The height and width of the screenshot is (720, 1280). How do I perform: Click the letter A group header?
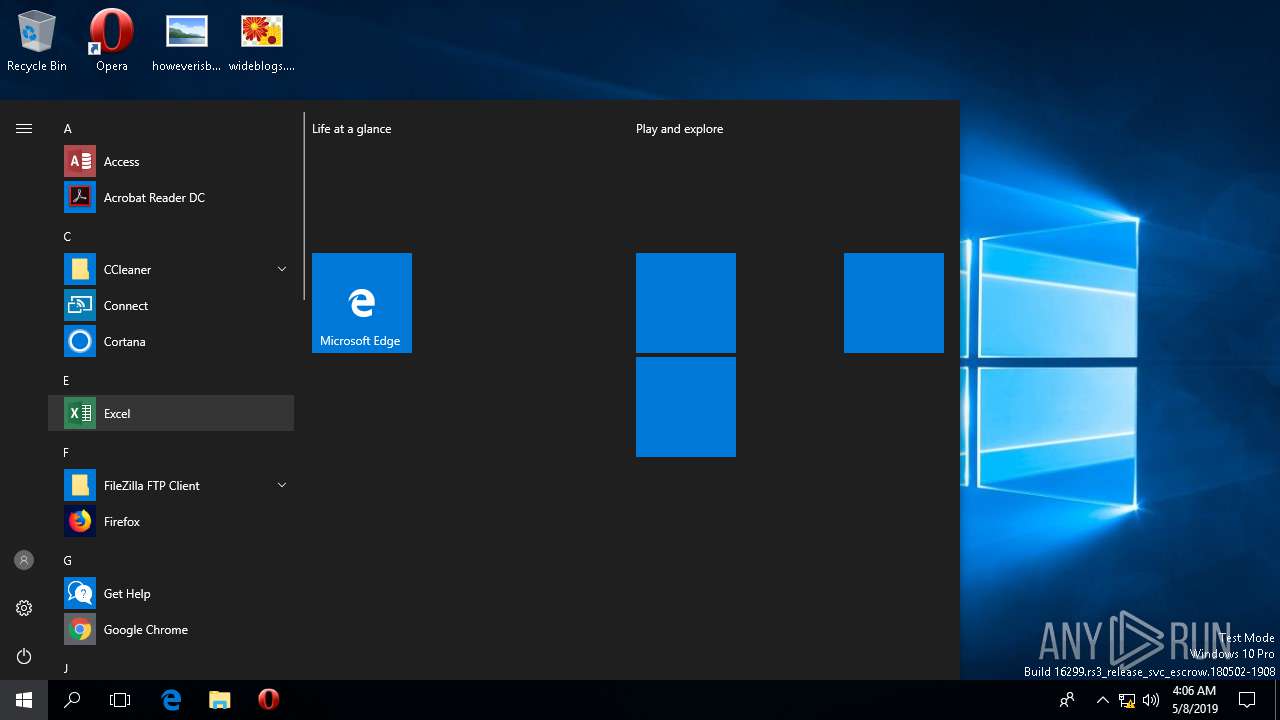[68, 129]
